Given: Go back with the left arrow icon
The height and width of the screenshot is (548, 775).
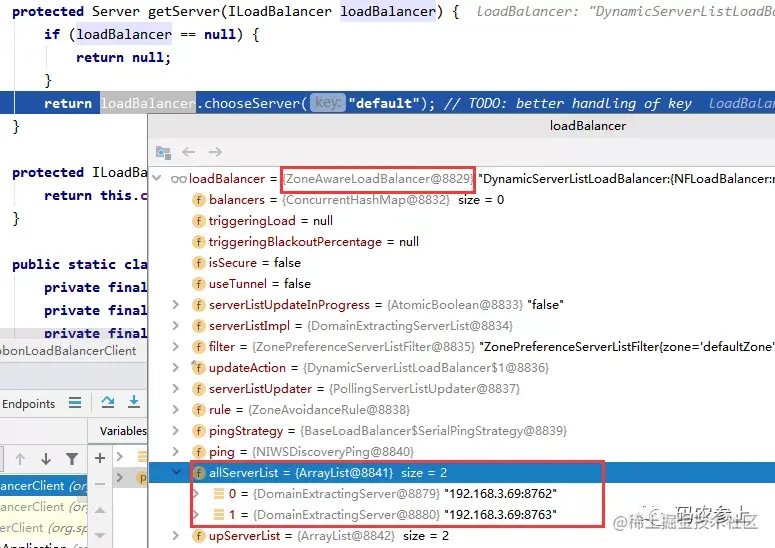Looking at the screenshot, I should (188, 152).
